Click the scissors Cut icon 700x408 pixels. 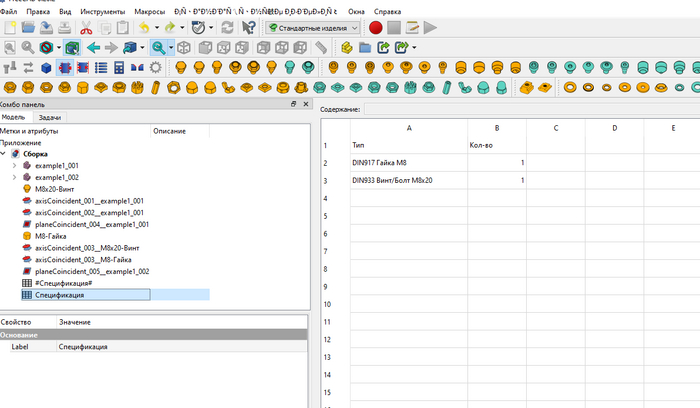[85, 27]
